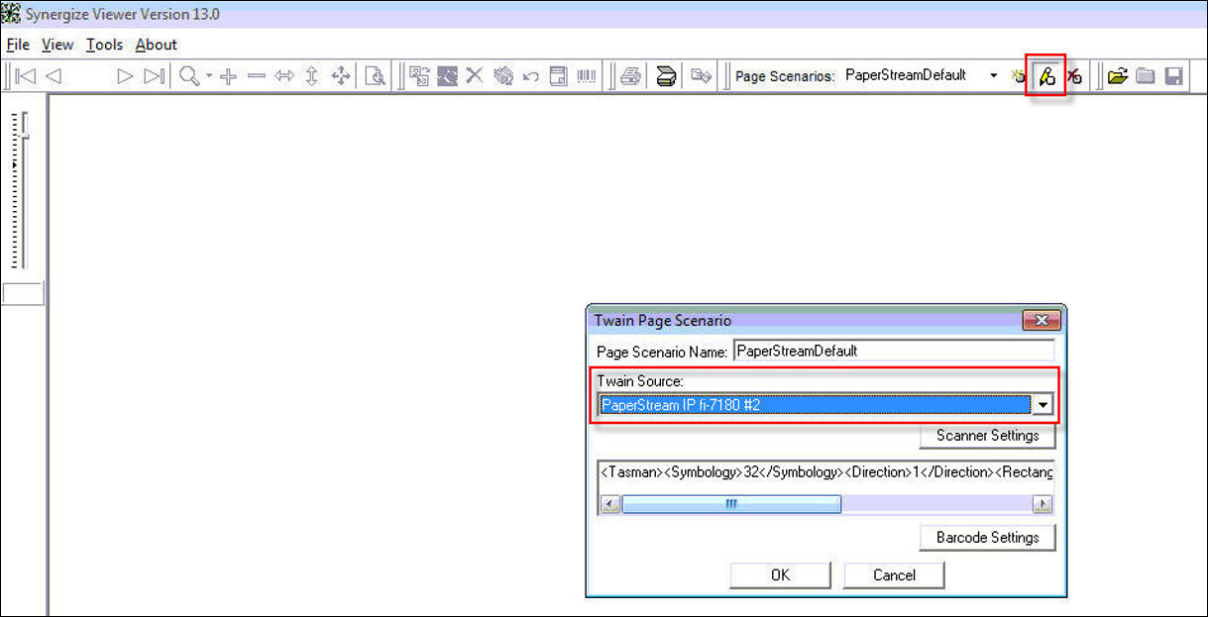1208x617 pixels.
Task: Click the grayed export arrow icon
Action: (x=701, y=76)
